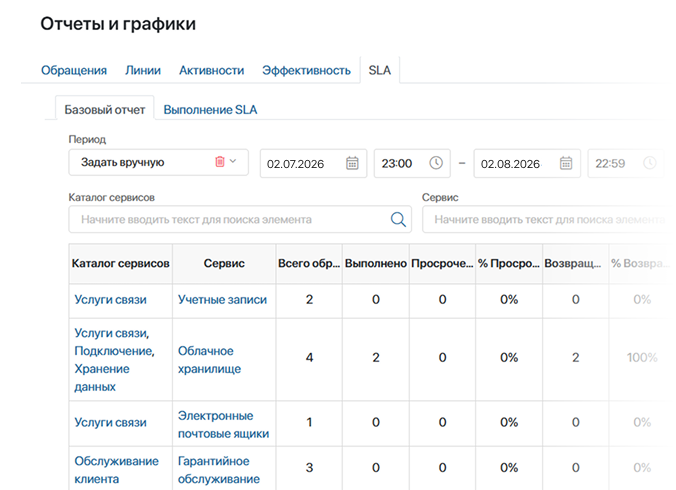This screenshot has height=490, width=676.
Task: Open the Гарантийное обслуживание service link
Action: click(219, 470)
